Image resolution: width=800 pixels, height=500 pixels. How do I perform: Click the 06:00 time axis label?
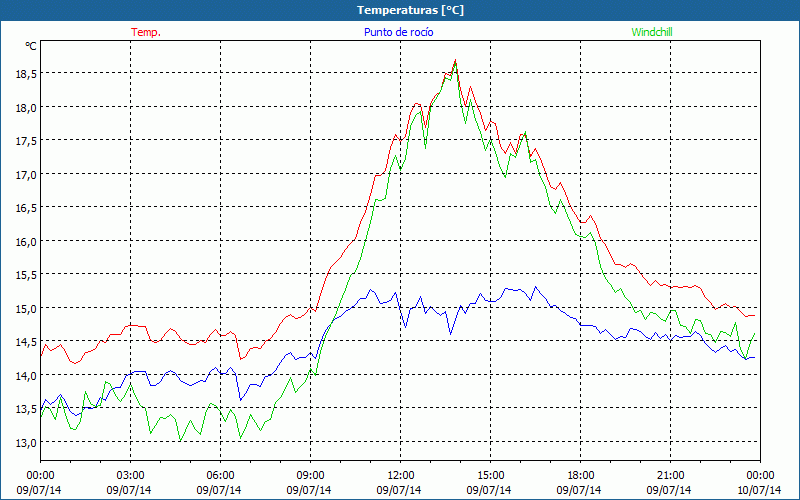coord(220,476)
